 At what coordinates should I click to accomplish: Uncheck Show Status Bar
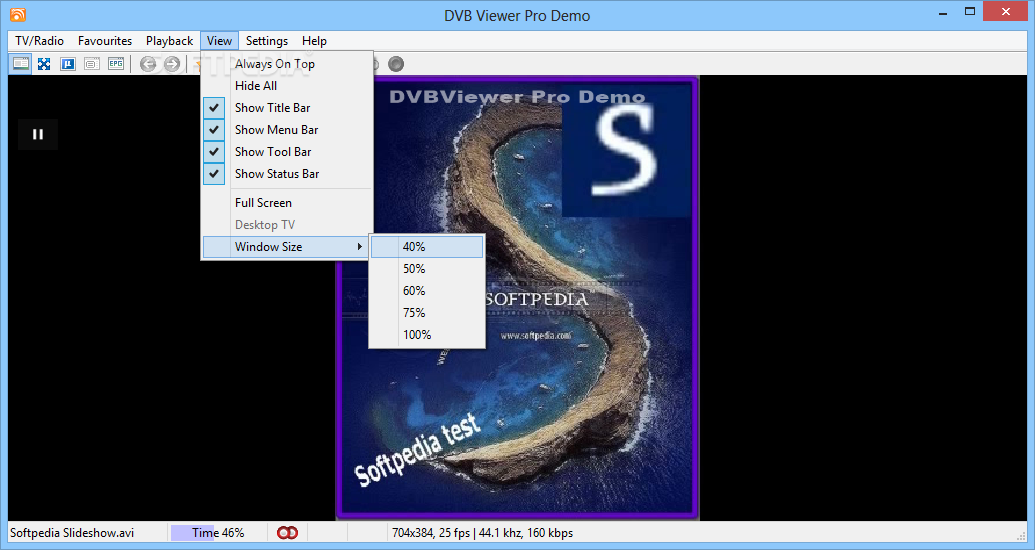pyautogui.click(x=287, y=174)
